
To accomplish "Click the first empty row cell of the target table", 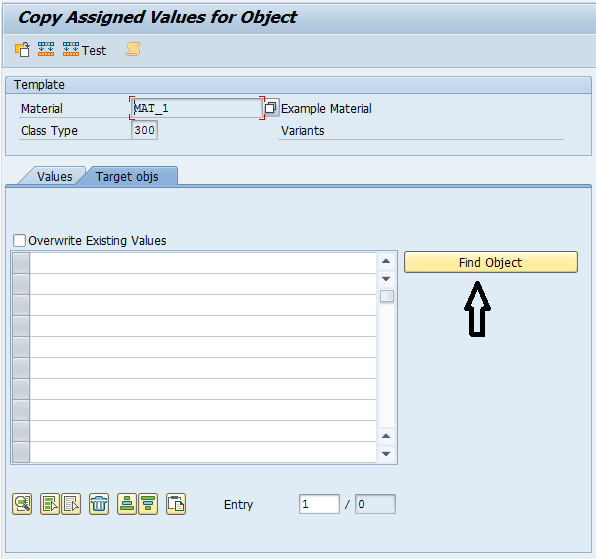I will tap(203, 263).
